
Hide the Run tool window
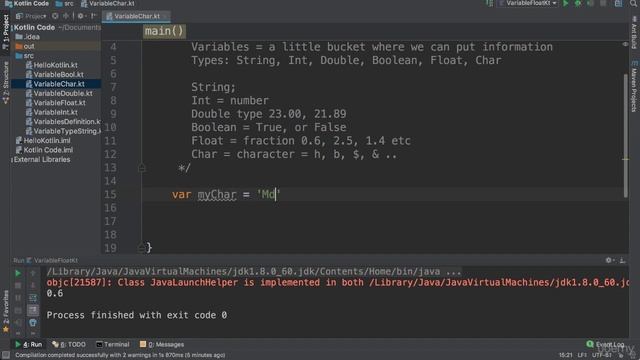[x=622, y=260]
